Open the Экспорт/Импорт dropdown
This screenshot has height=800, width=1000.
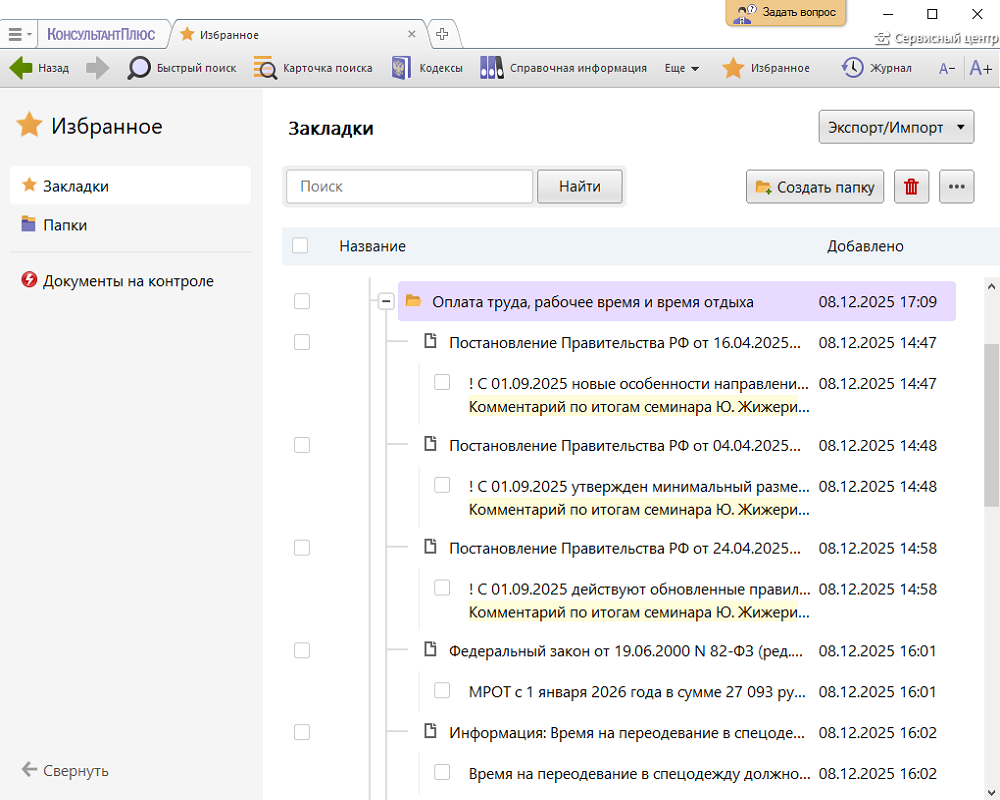pyautogui.click(x=896, y=128)
